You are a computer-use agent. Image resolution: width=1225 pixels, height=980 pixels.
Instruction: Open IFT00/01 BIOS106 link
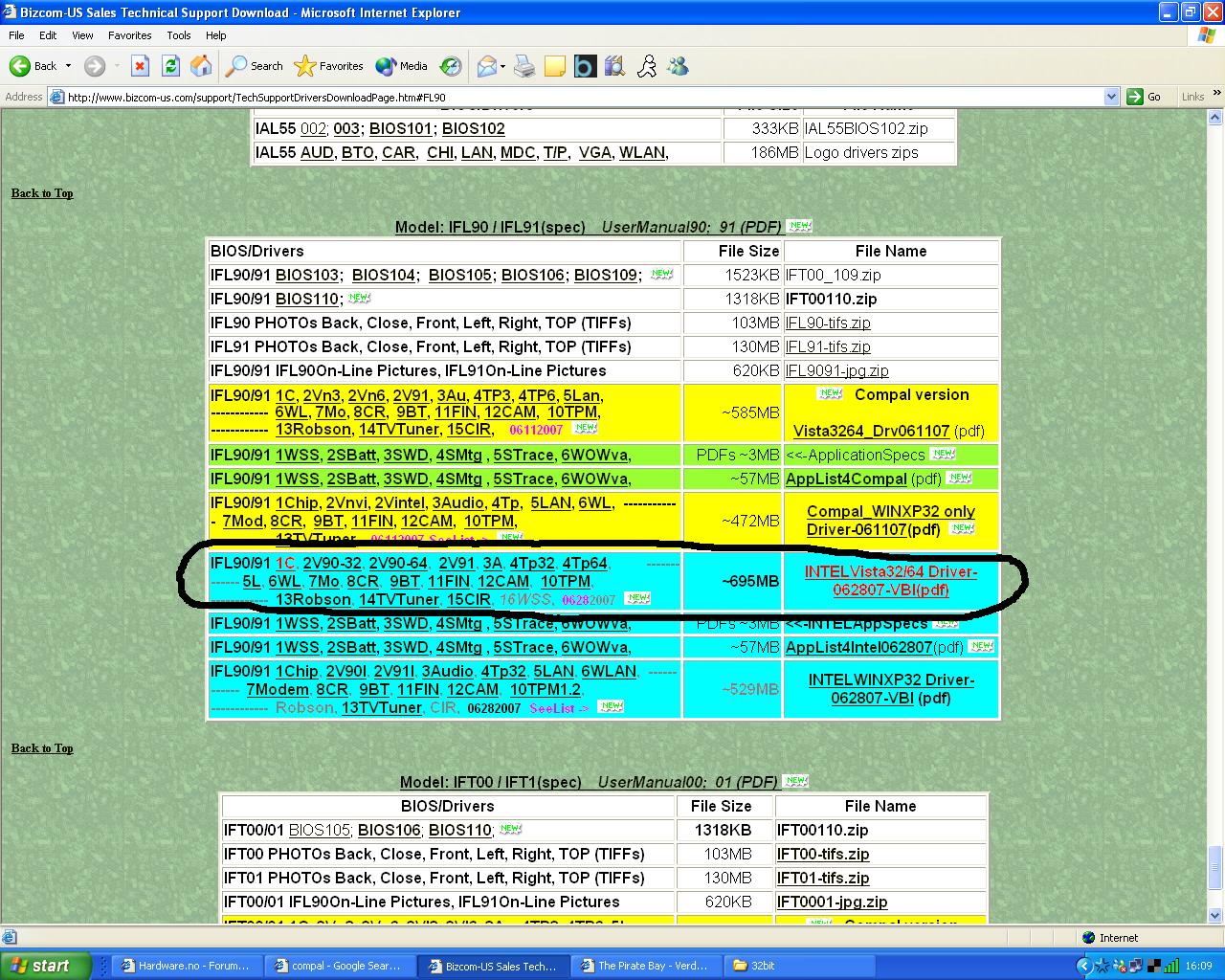click(390, 830)
